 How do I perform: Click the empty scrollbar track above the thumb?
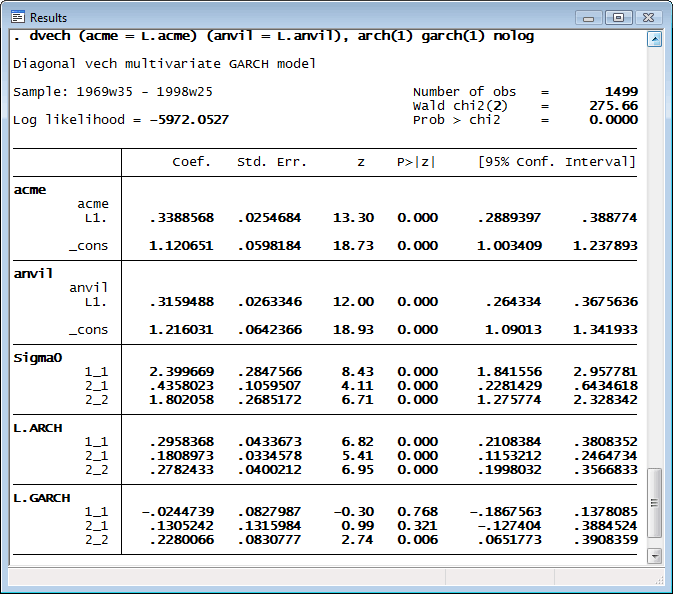coord(655,250)
